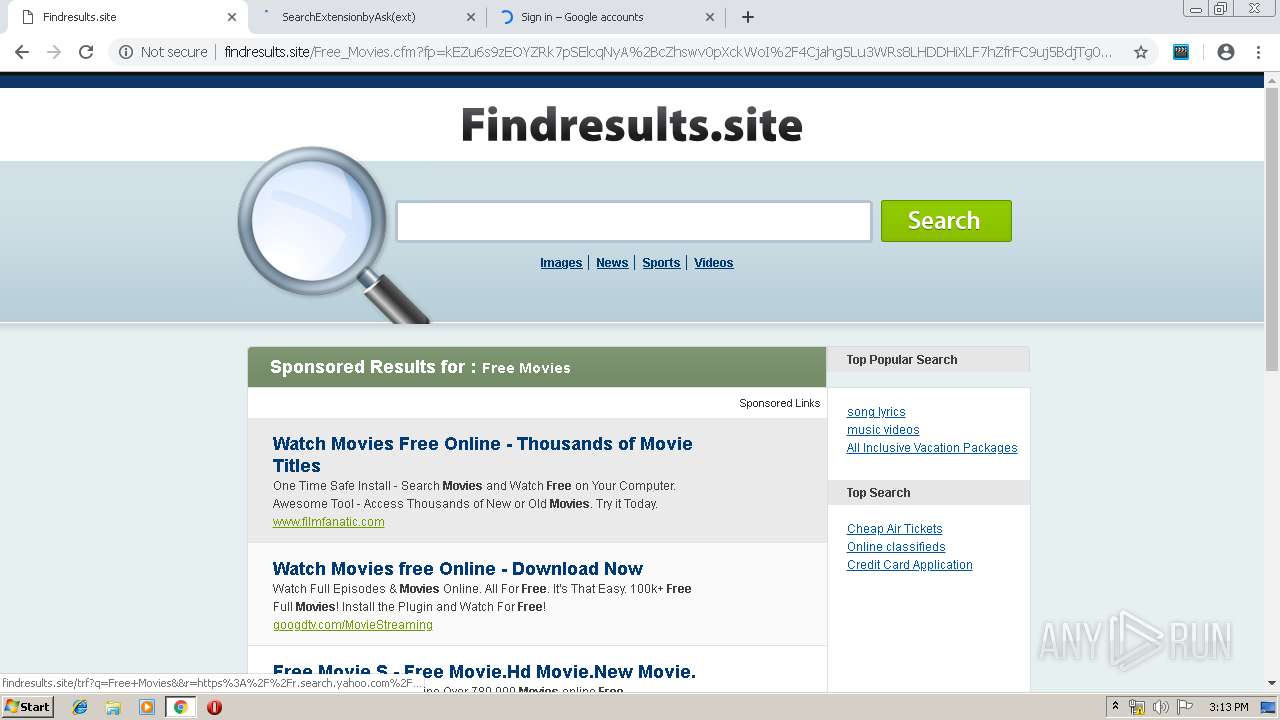Switch to the Findresults.site tab
The height and width of the screenshot is (720, 1280).
tap(127, 17)
